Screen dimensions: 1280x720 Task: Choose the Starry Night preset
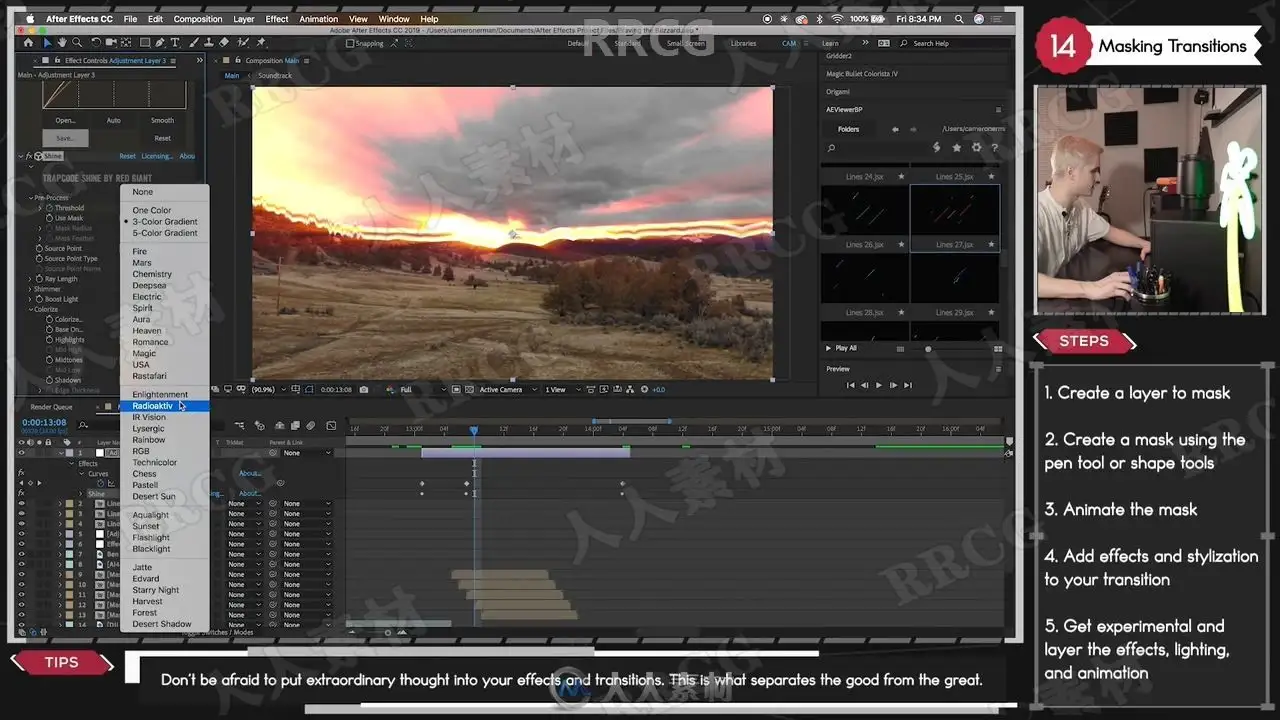point(156,590)
